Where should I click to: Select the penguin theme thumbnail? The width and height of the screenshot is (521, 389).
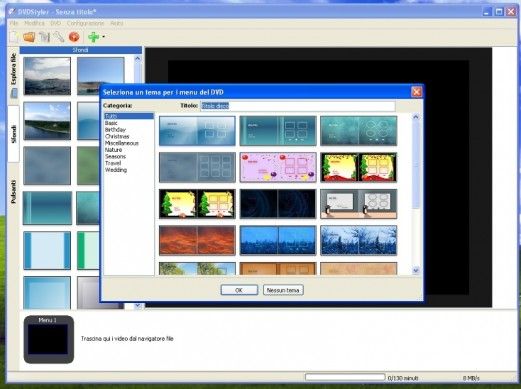pyautogui.click(x=359, y=204)
